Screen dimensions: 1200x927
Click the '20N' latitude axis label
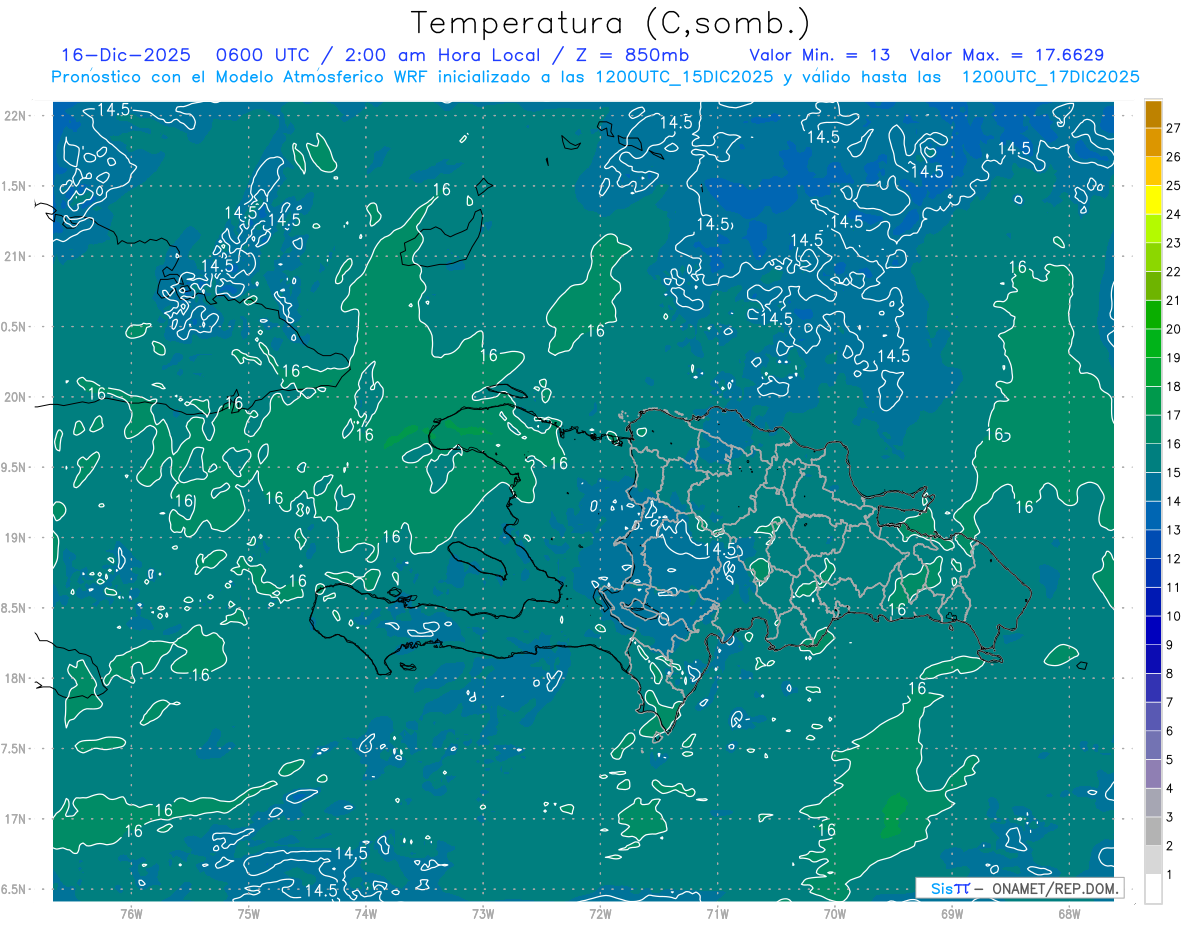pos(16,397)
